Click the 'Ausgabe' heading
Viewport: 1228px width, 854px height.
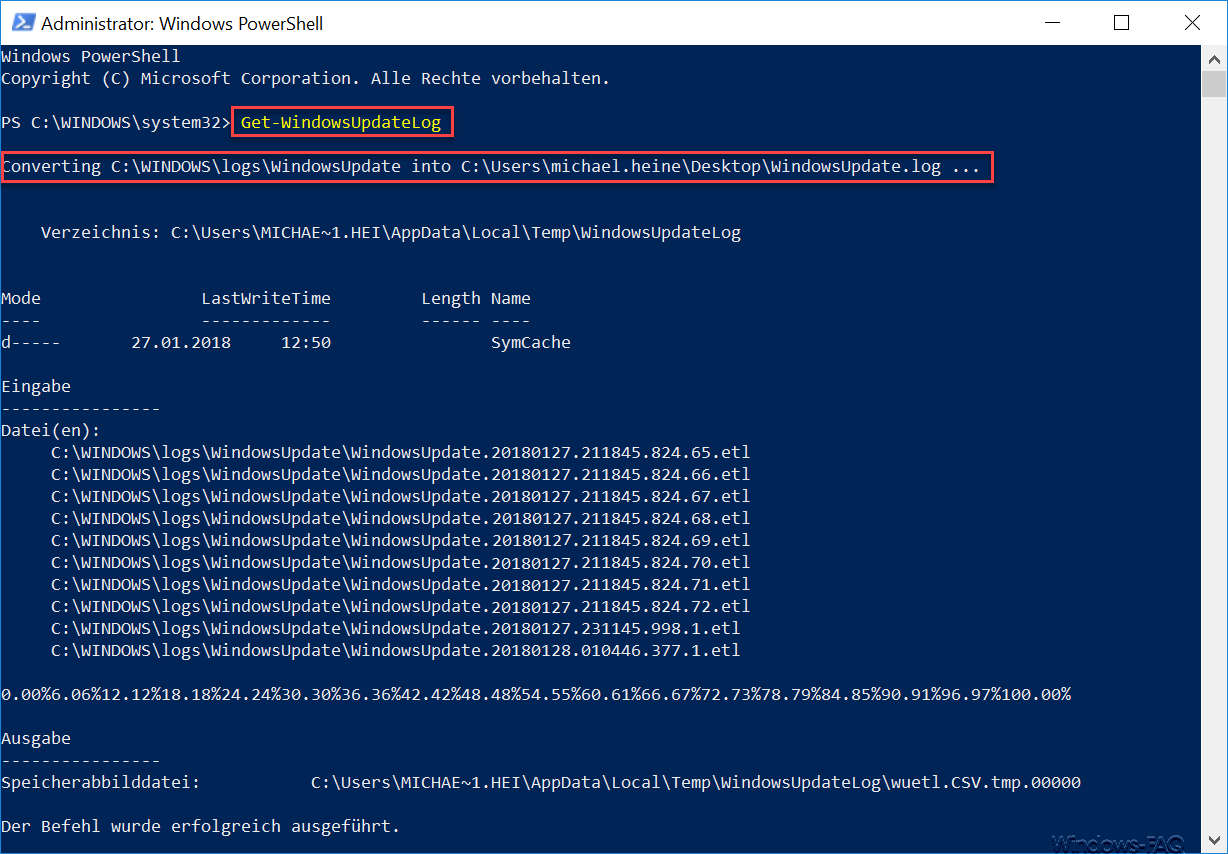36,738
